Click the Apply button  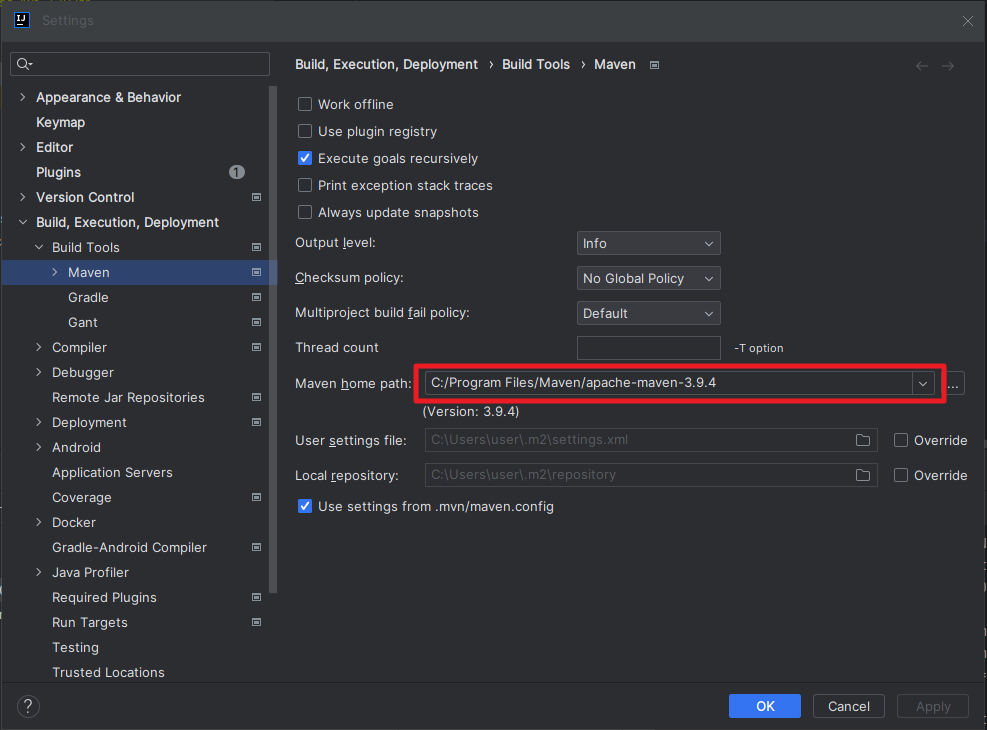coord(933,706)
